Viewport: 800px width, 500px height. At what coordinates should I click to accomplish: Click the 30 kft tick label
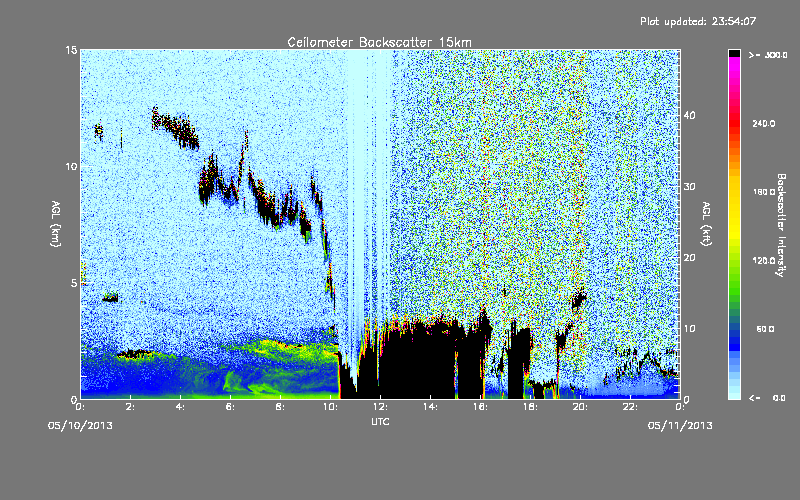tap(689, 186)
